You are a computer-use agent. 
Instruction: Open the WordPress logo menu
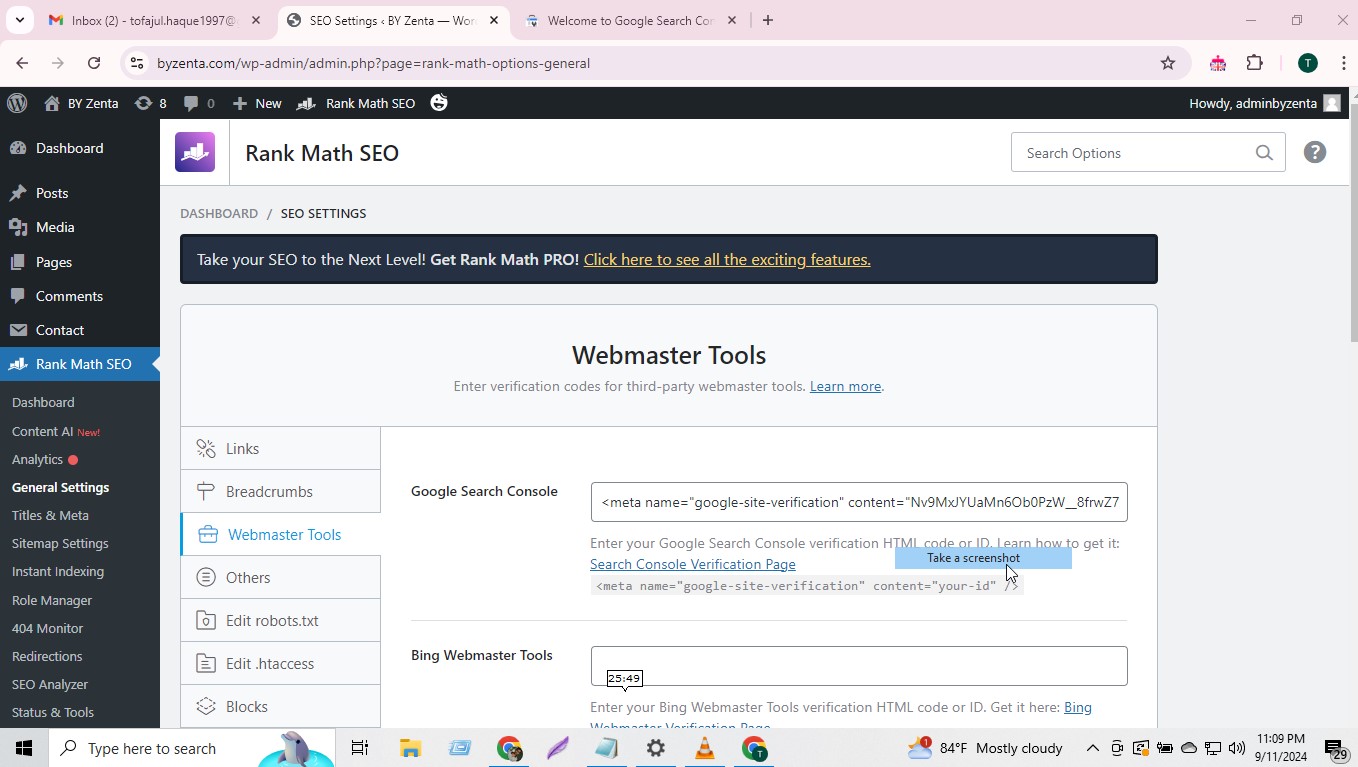[x=16, y=103]
